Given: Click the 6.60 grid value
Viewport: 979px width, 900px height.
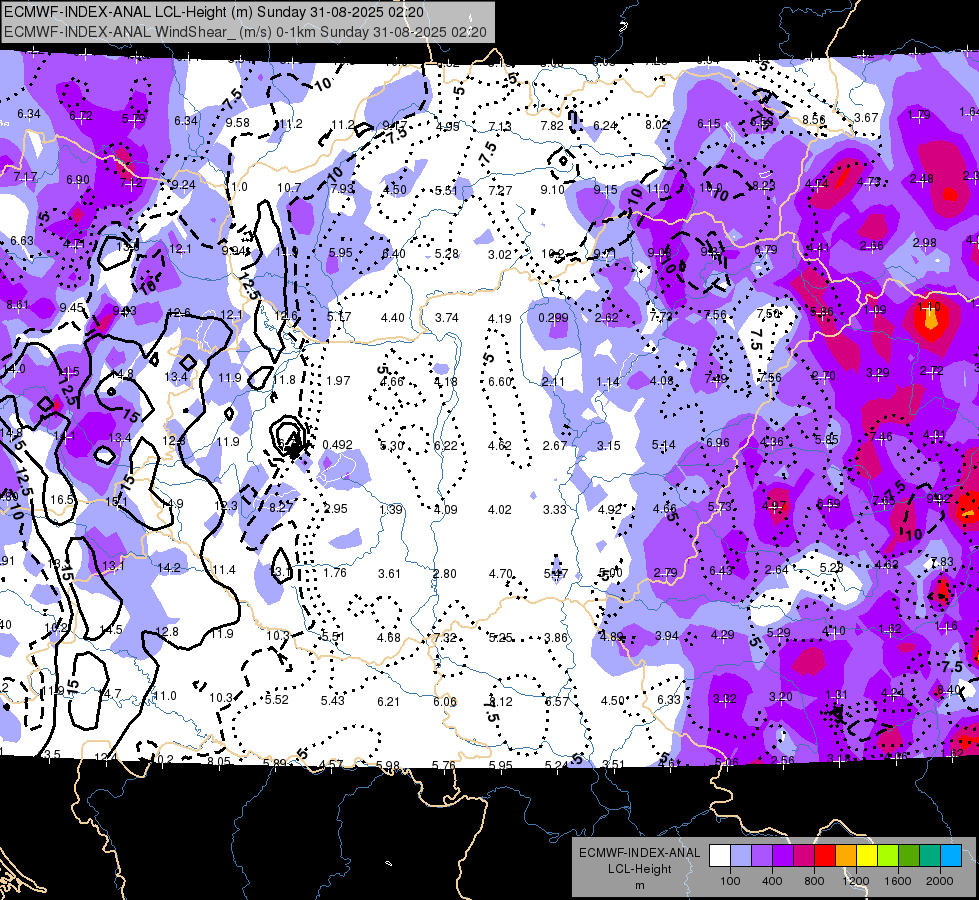Looking at the screenshot, I should pos(500,381).
